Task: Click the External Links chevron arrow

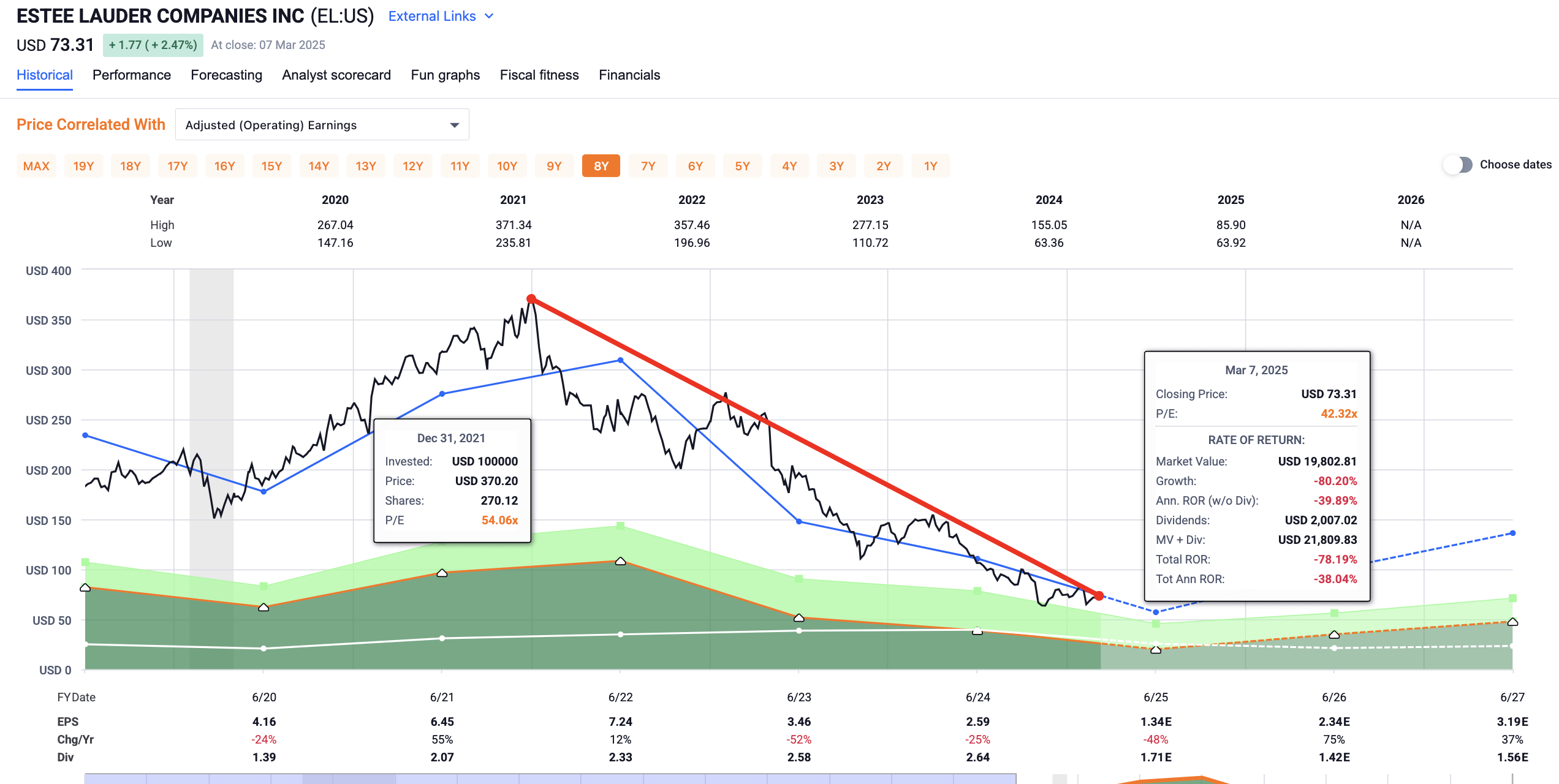Action: 489,17
